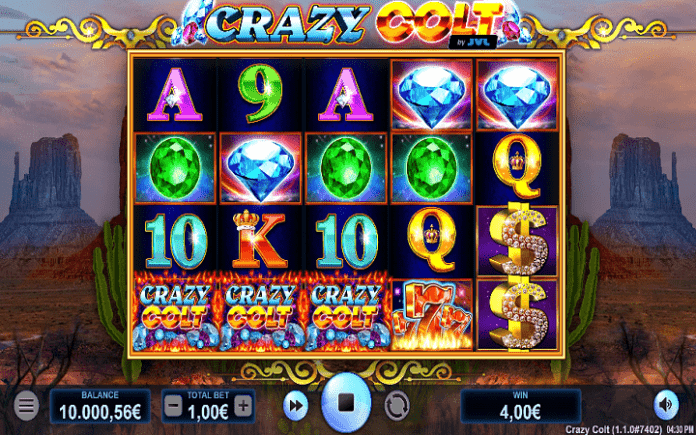Stop the reels with center button
This screenshot has height=435, width=696.
pyautogui.click(x=346, y=403)
